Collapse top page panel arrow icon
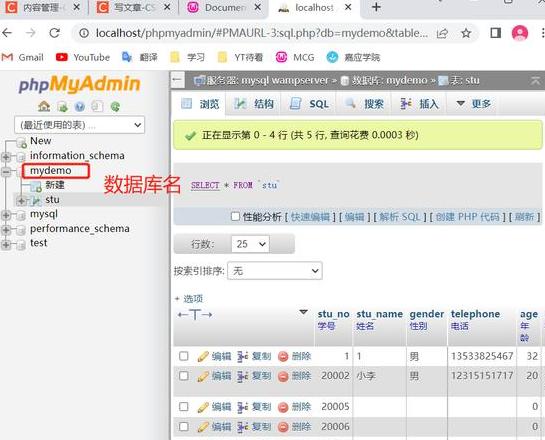The width and height of the screenshot is (545, 440). [536, 80]
